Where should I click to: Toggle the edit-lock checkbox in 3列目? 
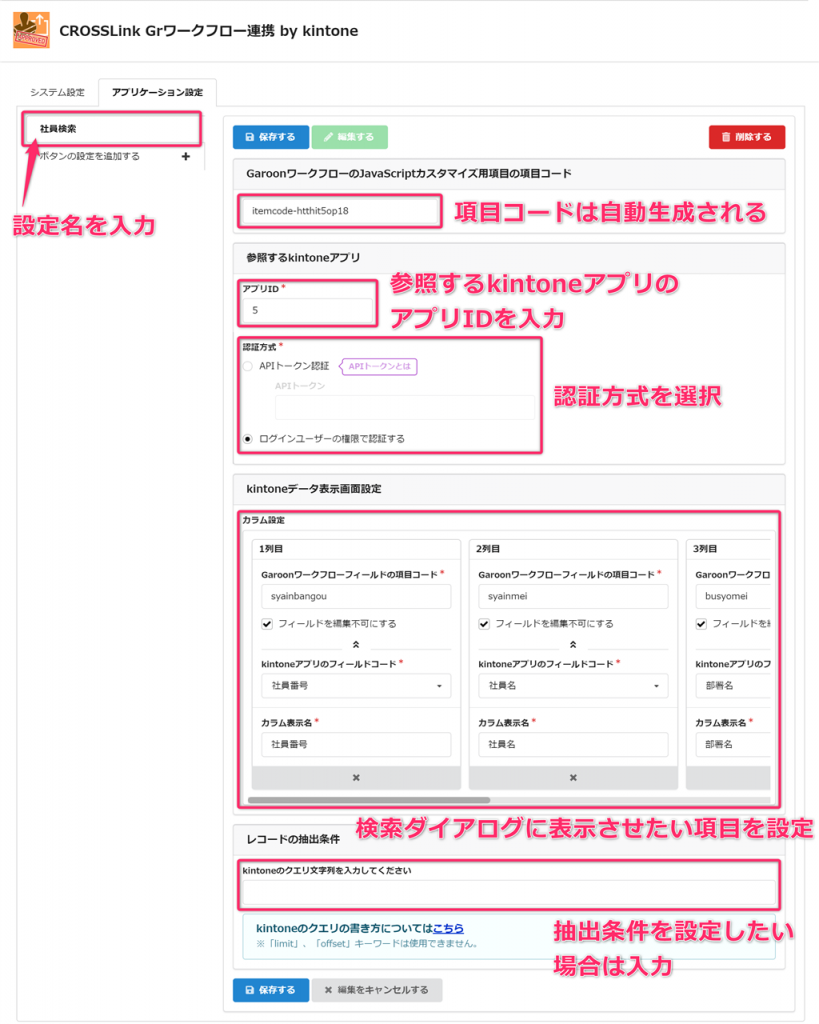point(701,624)
